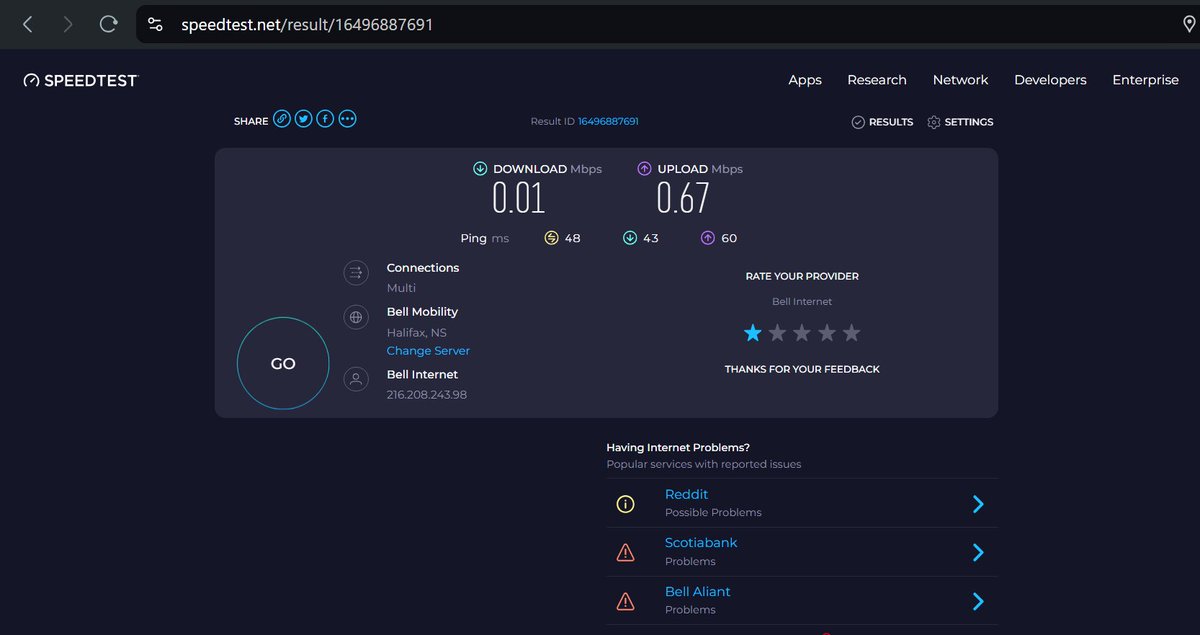The image size is (1200, 635).
Task: Click the download speed value 0.01
Action: (x=518, y=198)
